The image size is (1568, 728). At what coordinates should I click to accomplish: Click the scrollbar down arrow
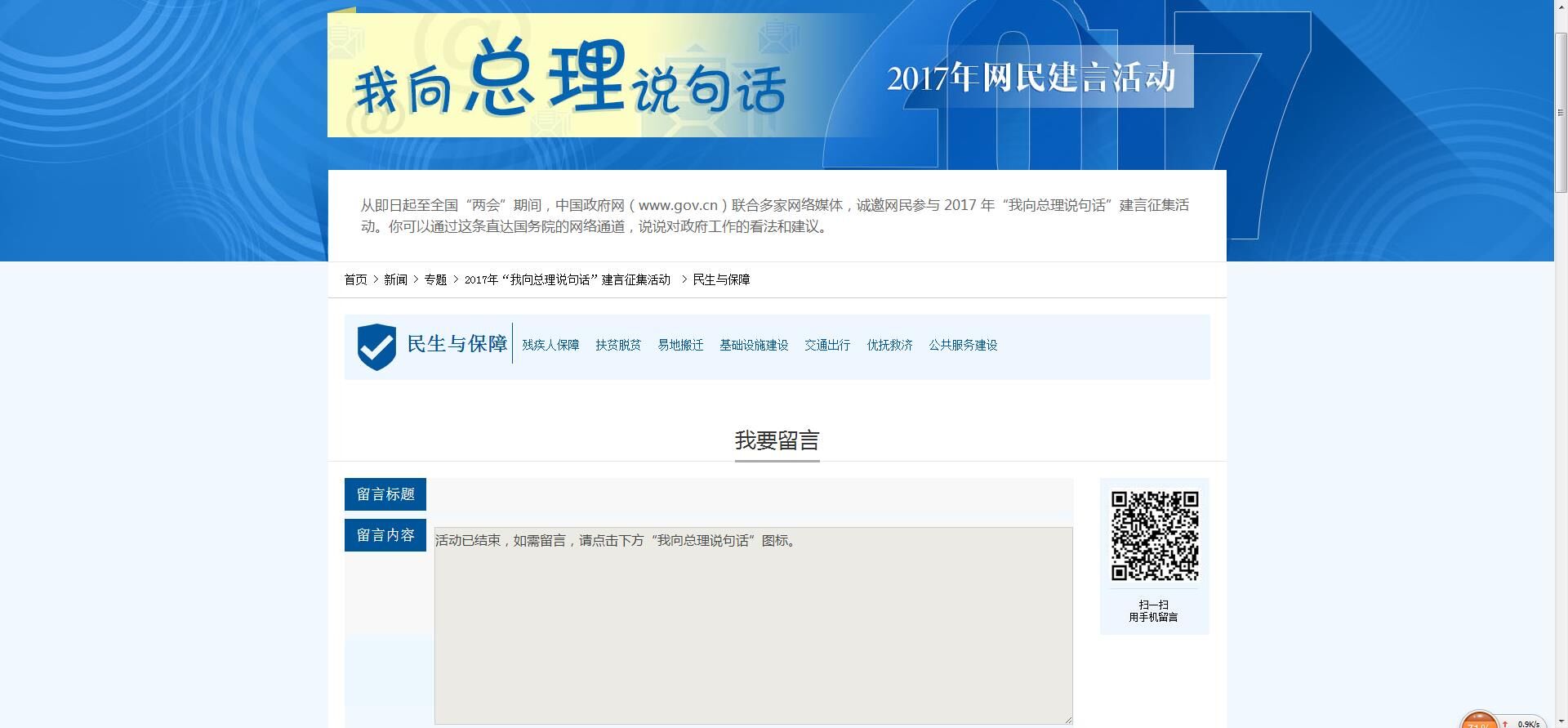point(1561,722)
